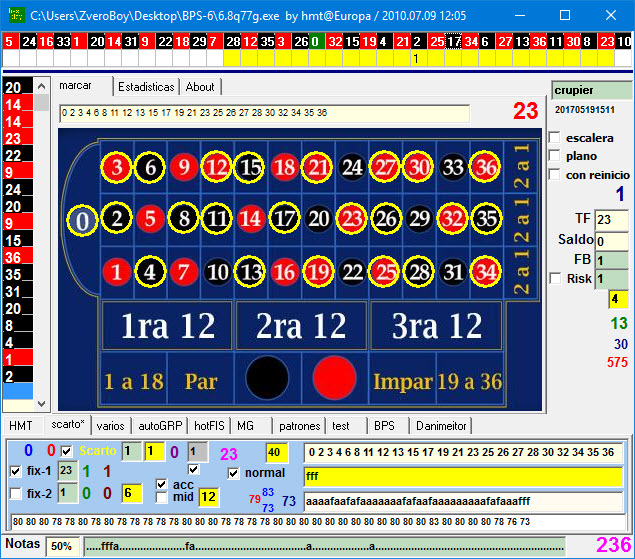Click the top-row 2 a 1 column bet
This screenshot has height=559, width=635.
(x=521, y=167)
